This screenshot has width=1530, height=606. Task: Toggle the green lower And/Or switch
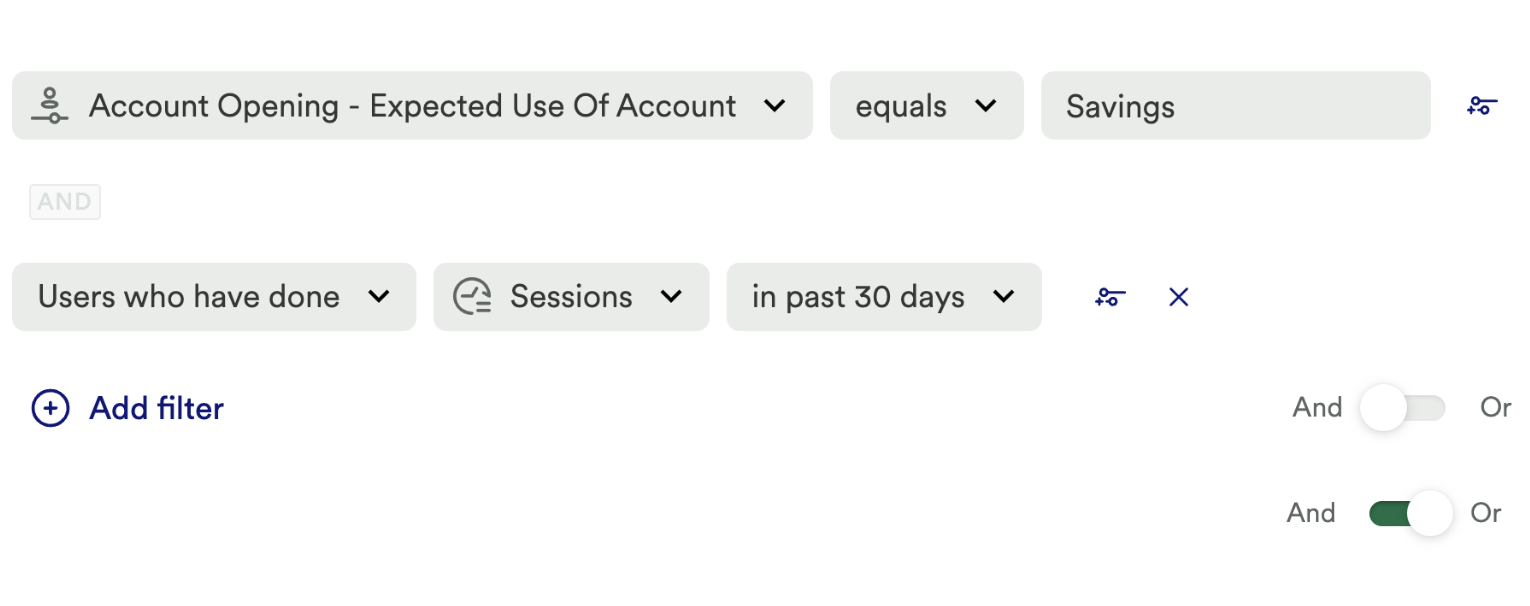[1410, 513]
